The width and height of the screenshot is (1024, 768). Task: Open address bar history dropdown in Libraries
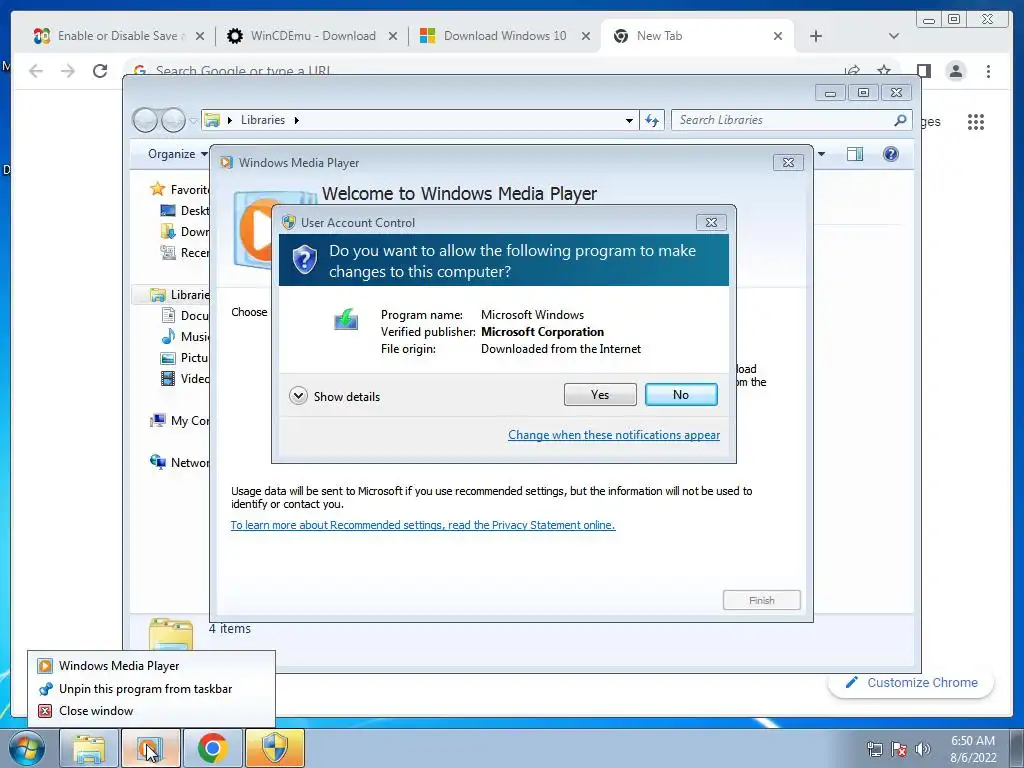pyautogui.click(x=629, y=120)
